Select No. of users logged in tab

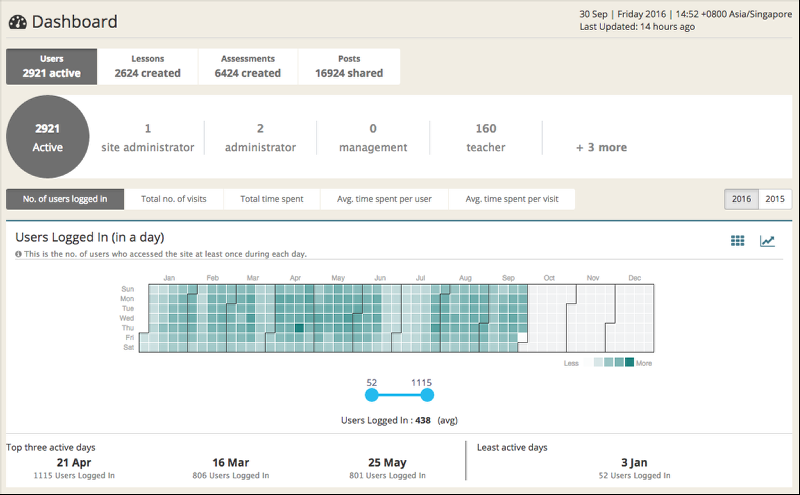pyautogui.click(x=65, y=199)
